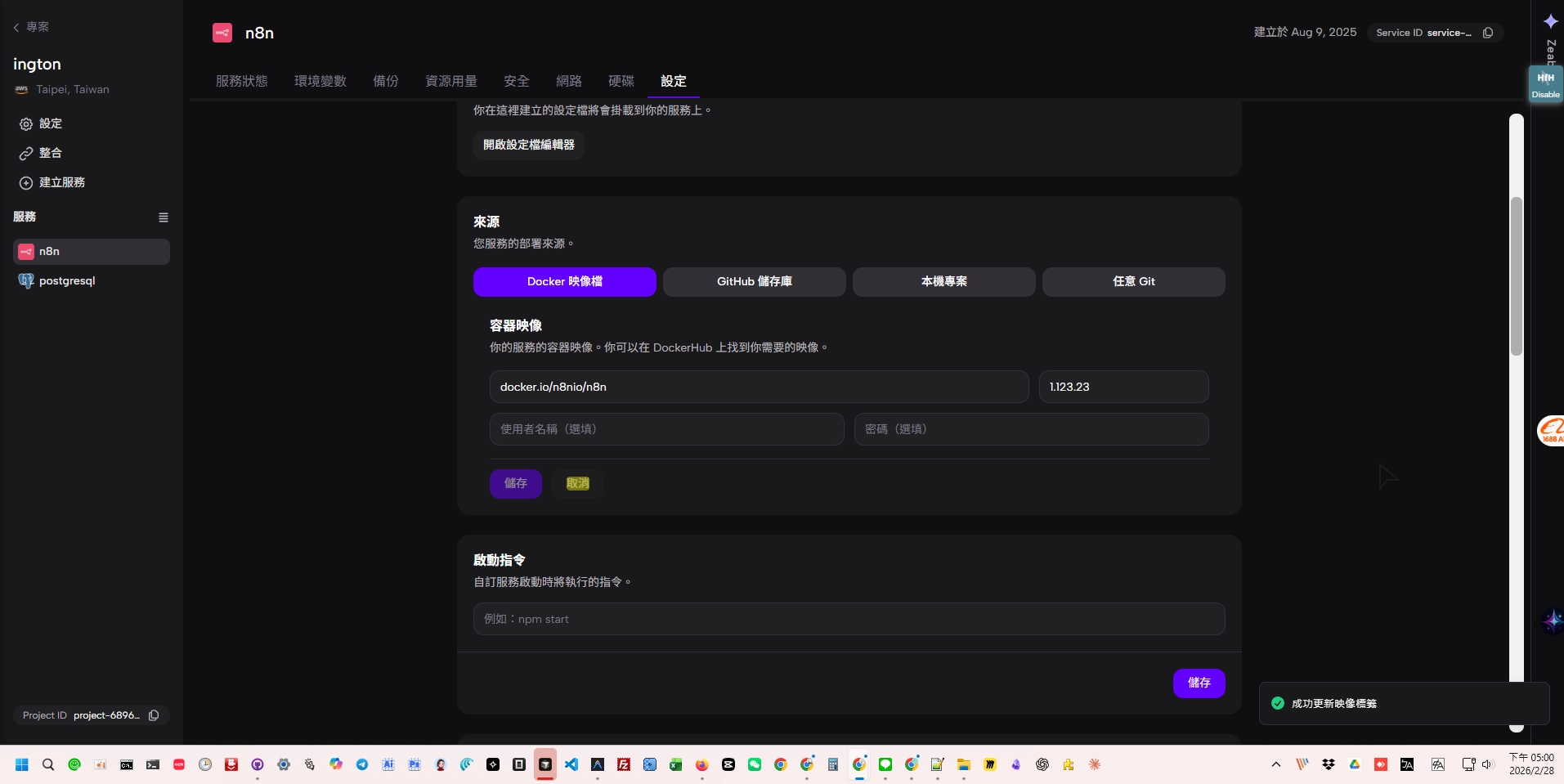Click the page vertical scrollbar thumb

pyautogui.click(x=1517, y=276)
